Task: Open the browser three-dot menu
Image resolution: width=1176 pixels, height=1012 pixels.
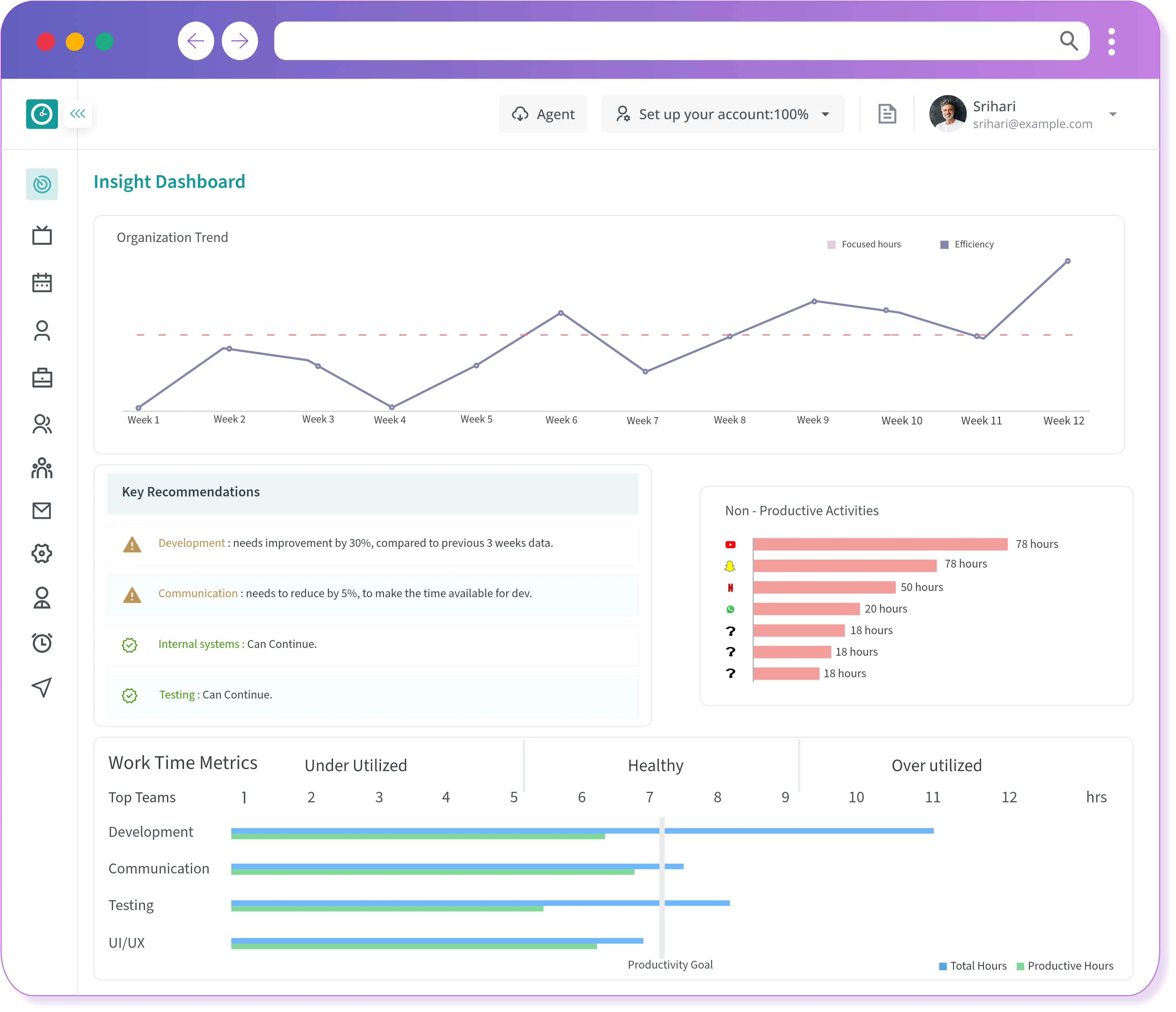Action: pyautogui.click(x=1111, y=42)
